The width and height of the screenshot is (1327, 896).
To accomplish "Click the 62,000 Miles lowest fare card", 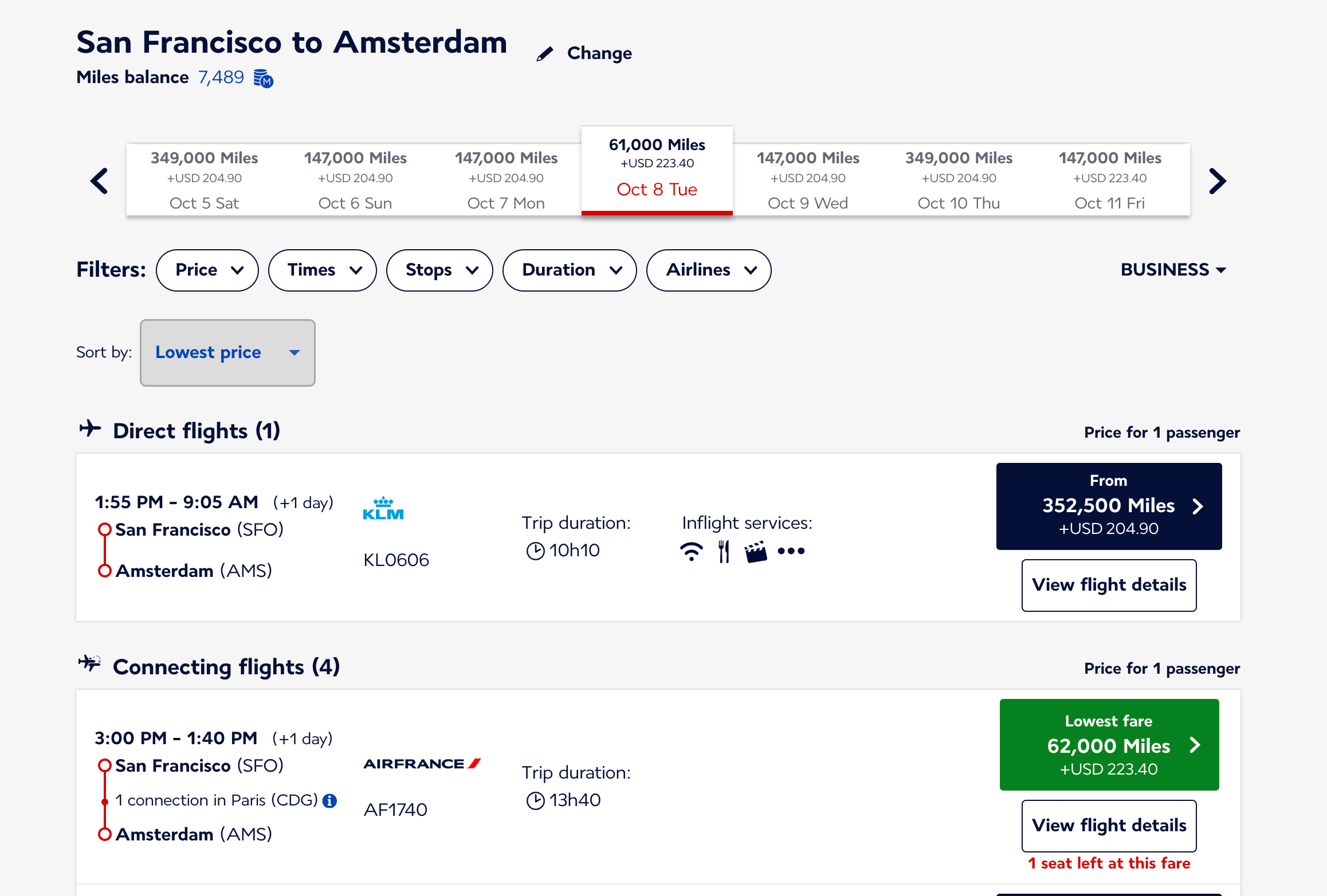I will coord(1108,745).
